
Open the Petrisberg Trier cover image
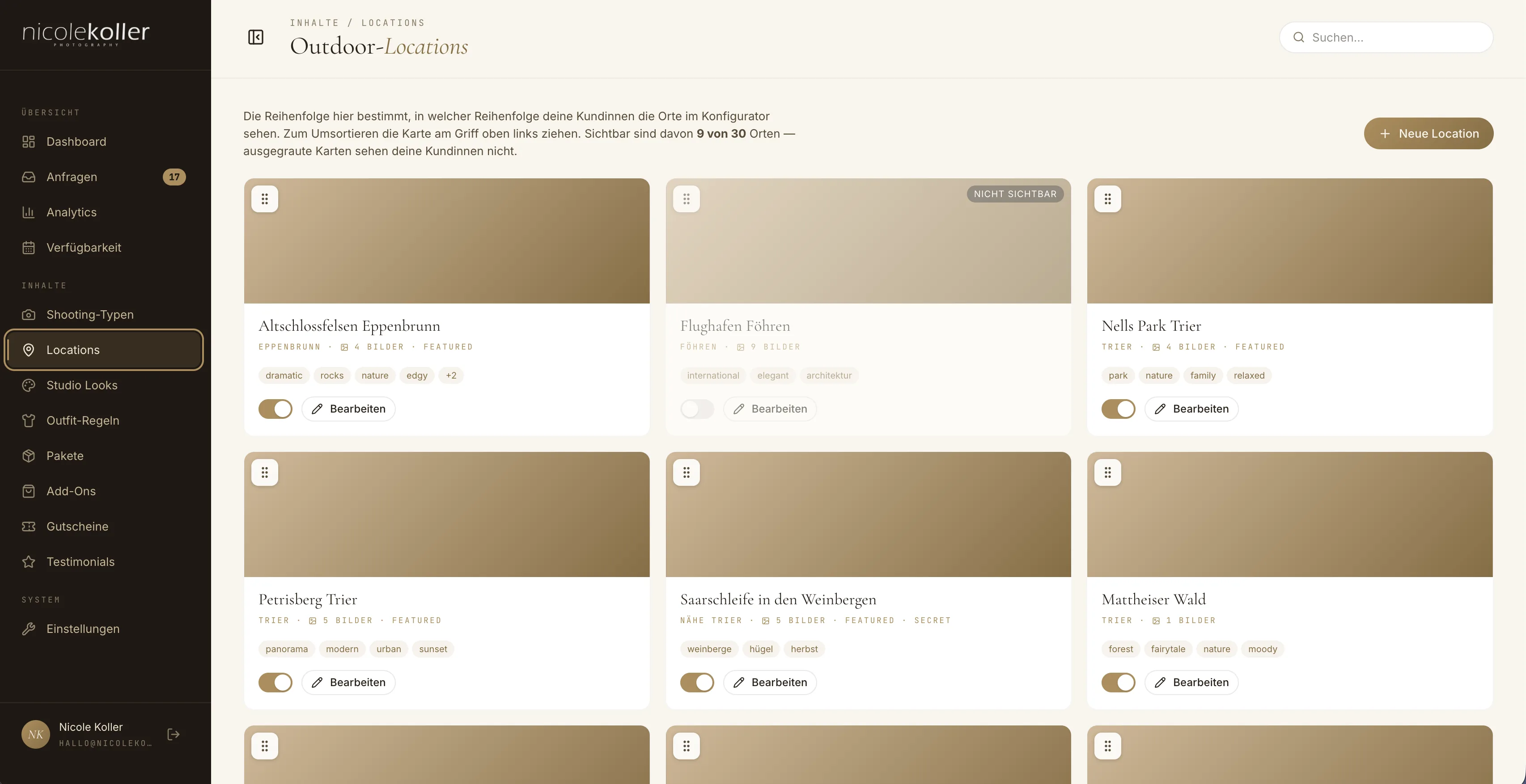[447, 514]
